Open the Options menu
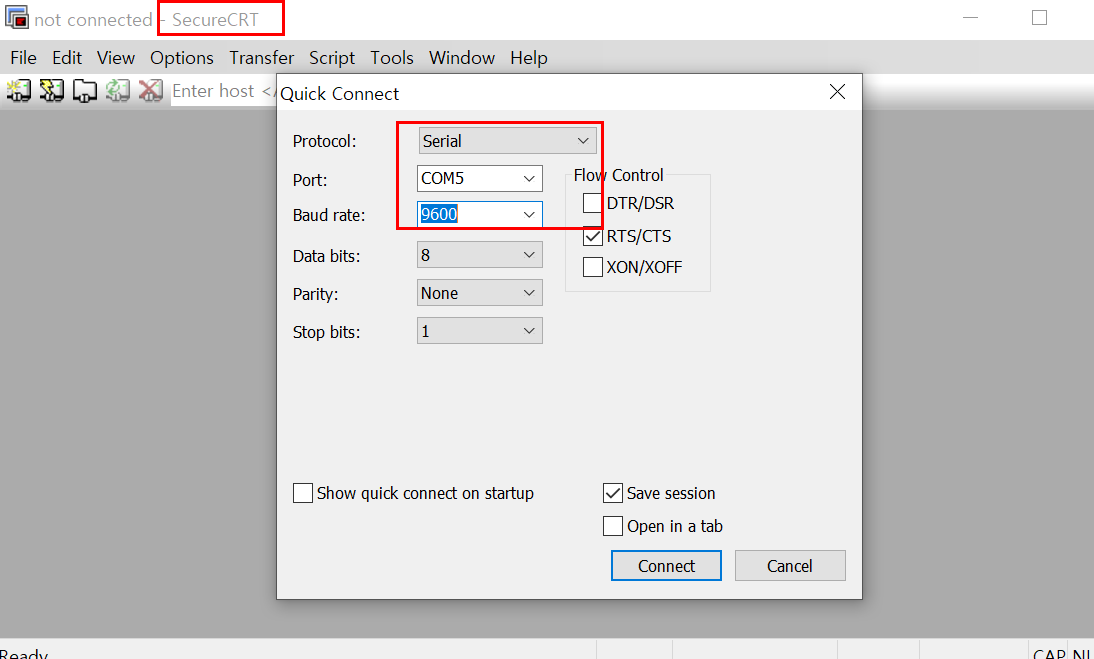 (181, 58)
